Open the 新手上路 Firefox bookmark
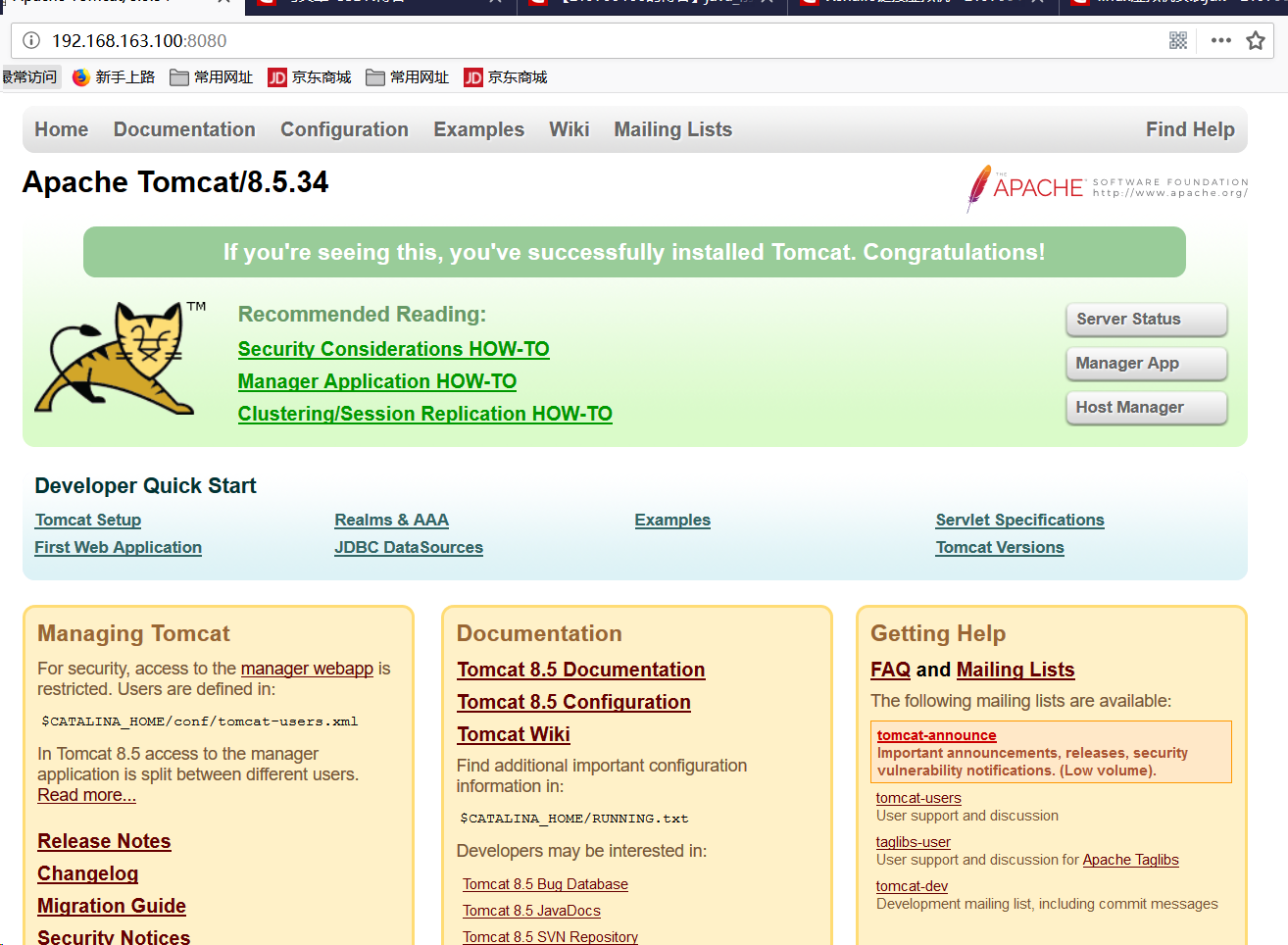This screenshot has height=945, width=1288. (x=114, y=77)
